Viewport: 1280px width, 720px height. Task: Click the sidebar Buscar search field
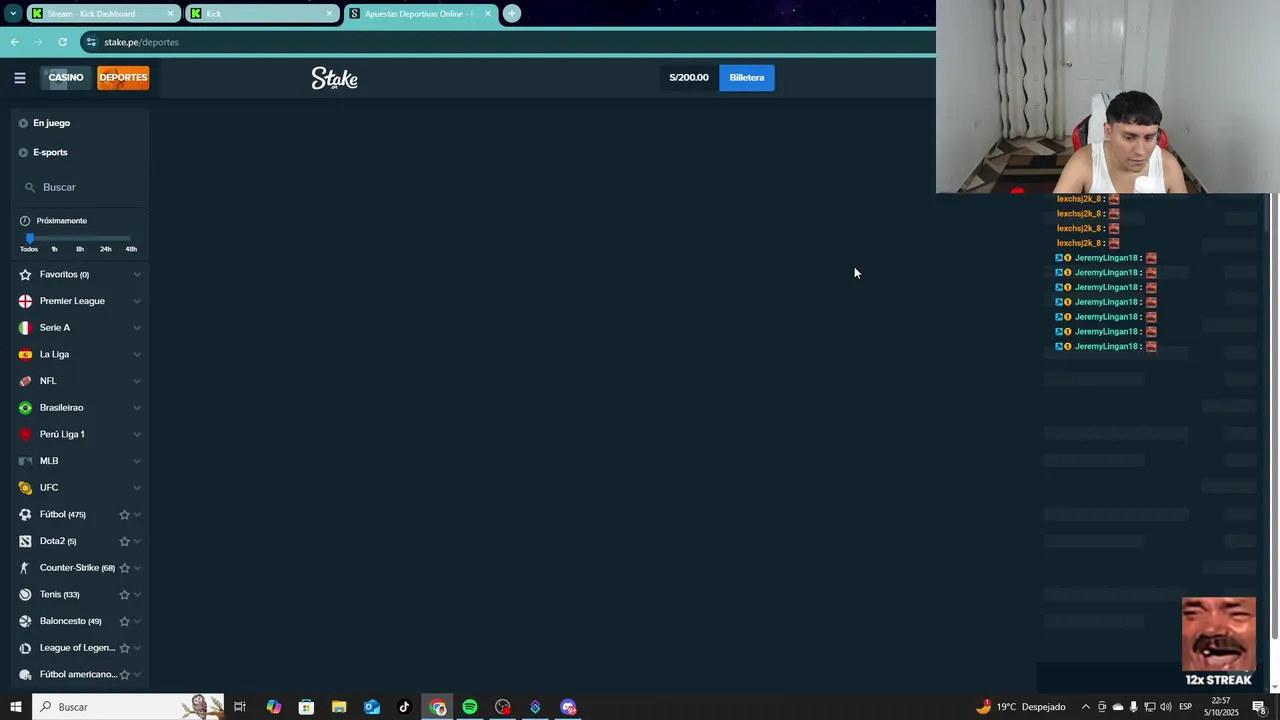(82, 187)
